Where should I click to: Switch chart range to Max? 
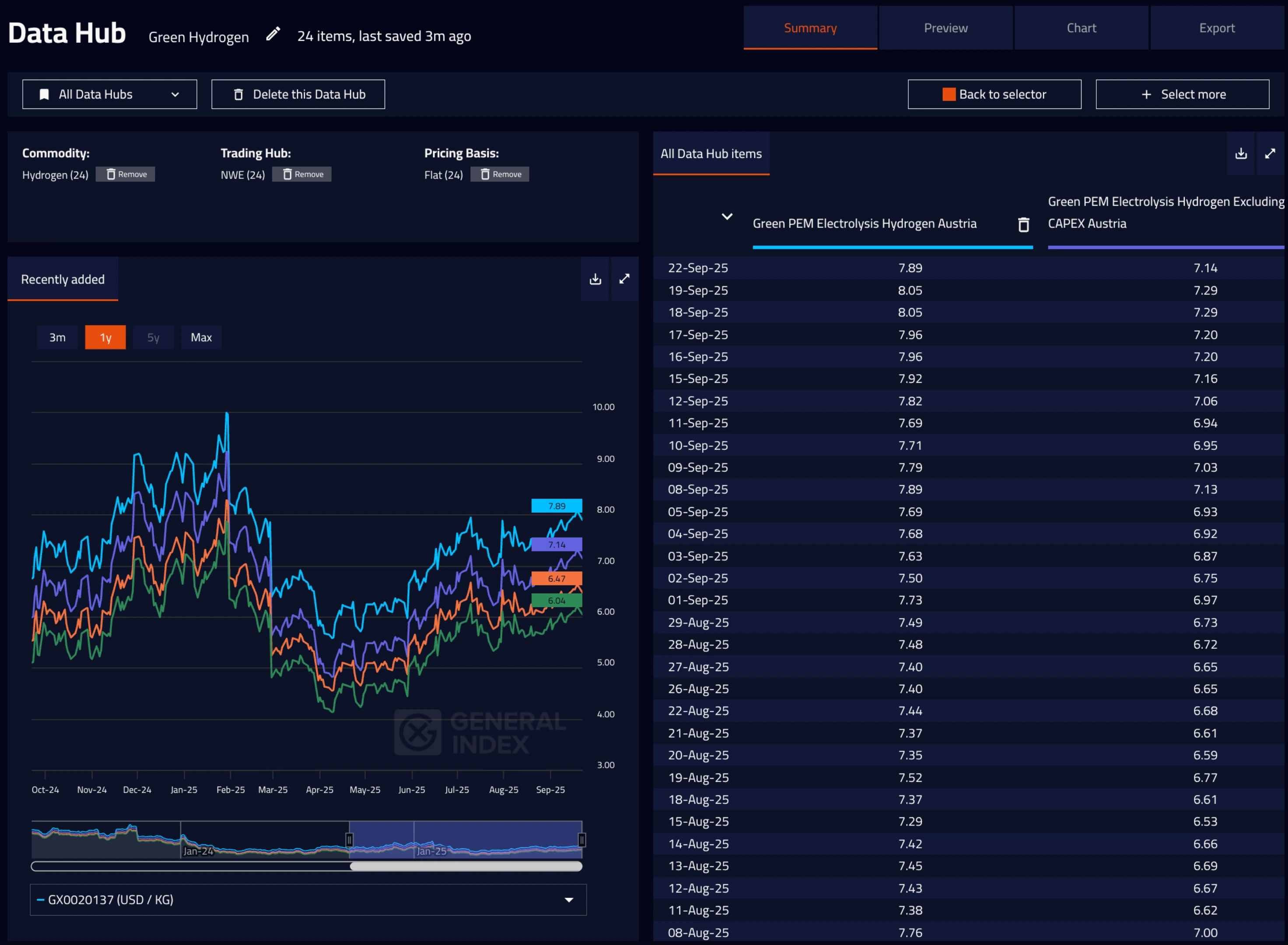click(x=201, y=337)
